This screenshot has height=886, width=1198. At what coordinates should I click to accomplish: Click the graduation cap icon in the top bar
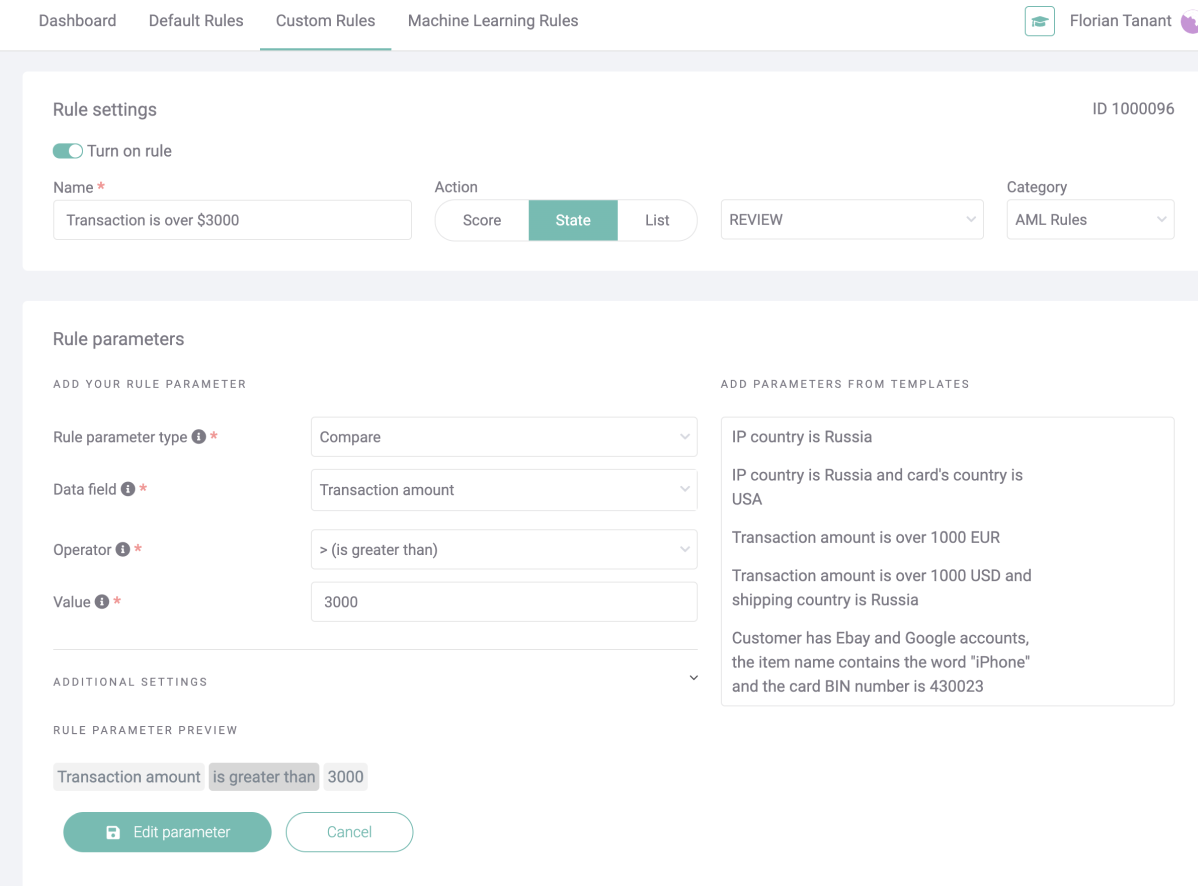(x=1039, y=21)
